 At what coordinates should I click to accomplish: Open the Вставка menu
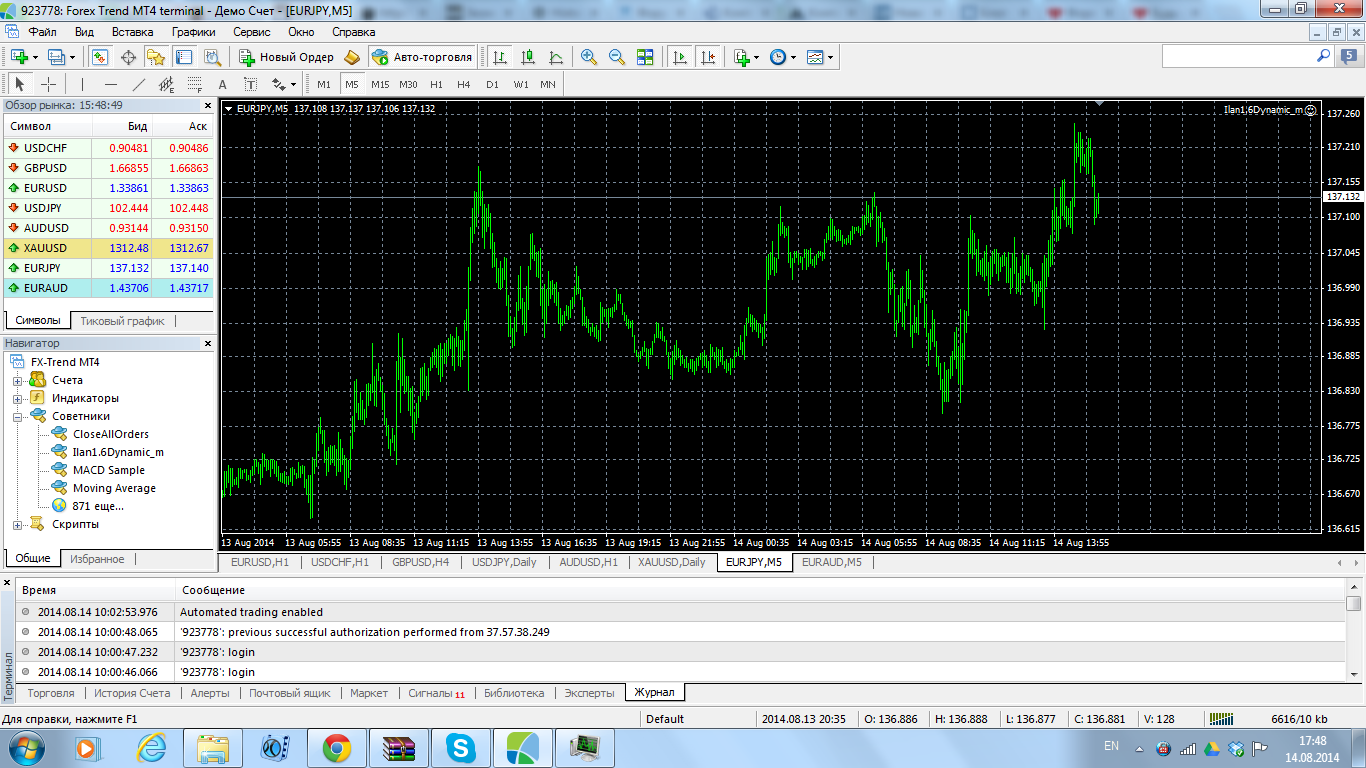(x=133, y=32)
